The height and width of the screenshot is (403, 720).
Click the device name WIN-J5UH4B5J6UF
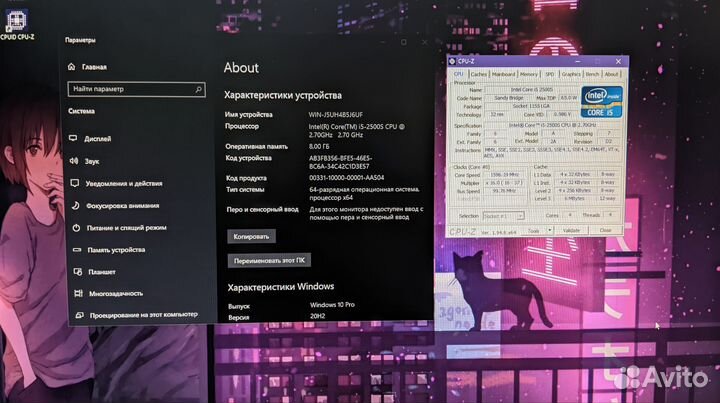click(x=336, y=115)
